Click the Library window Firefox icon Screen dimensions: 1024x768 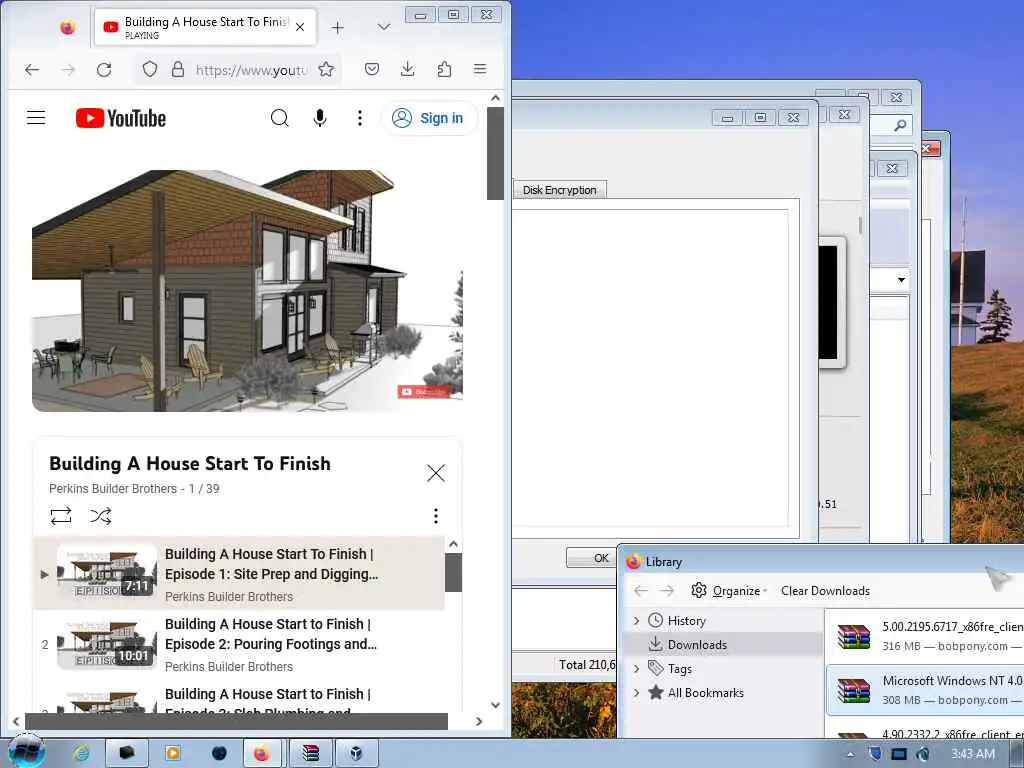click(x=633, y=562)
